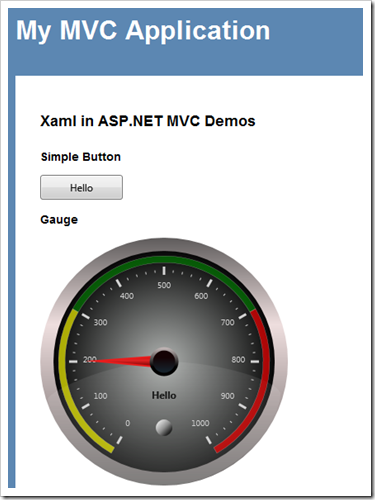This screenshot has height=500, width=375.
Task: Select the Xaml in ASP.NET MVC Demos heading
Action: click(148, 121)
